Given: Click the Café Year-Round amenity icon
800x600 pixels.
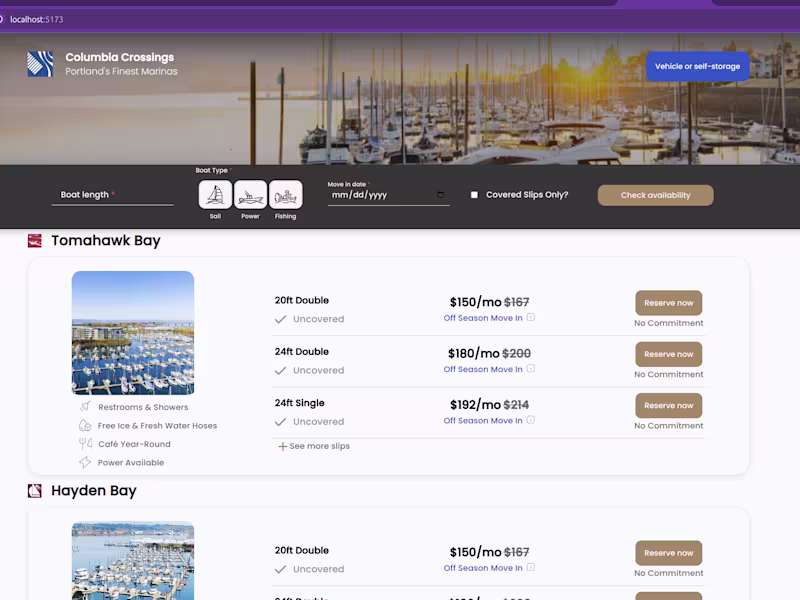Looking at the screenshot, I should (x=84, y=444).
